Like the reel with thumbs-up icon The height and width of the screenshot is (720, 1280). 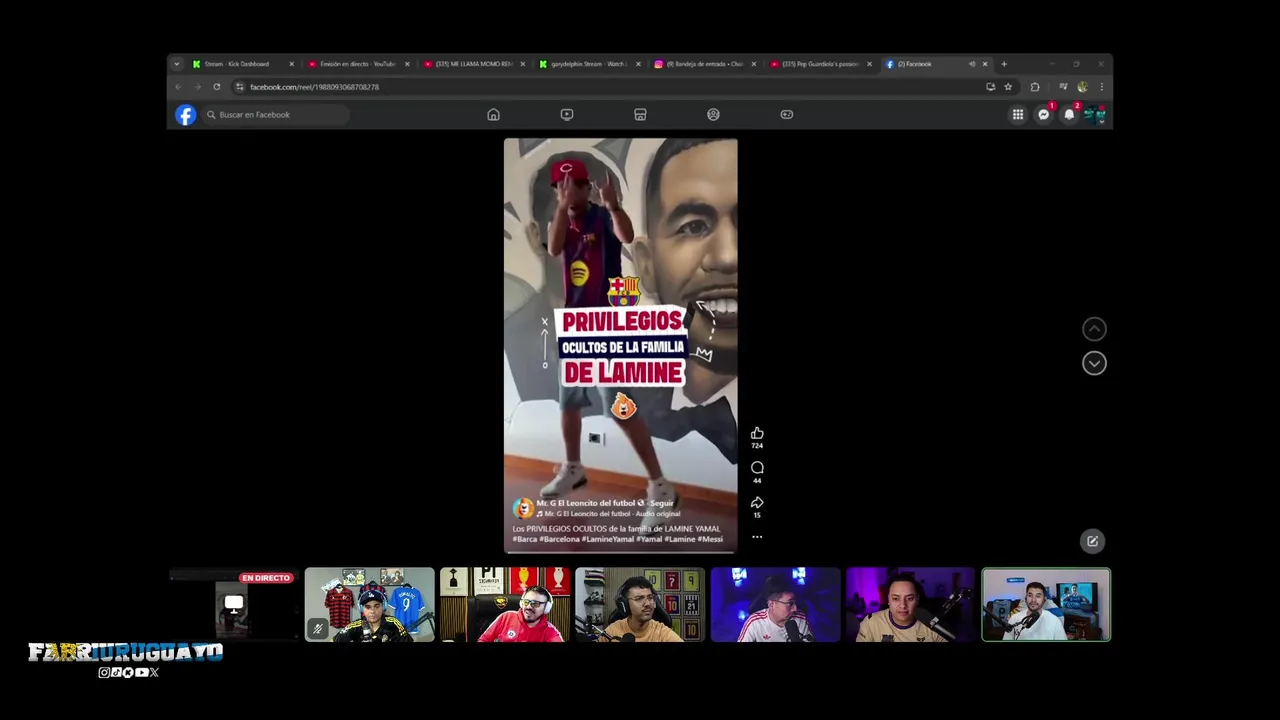point(757,434)
